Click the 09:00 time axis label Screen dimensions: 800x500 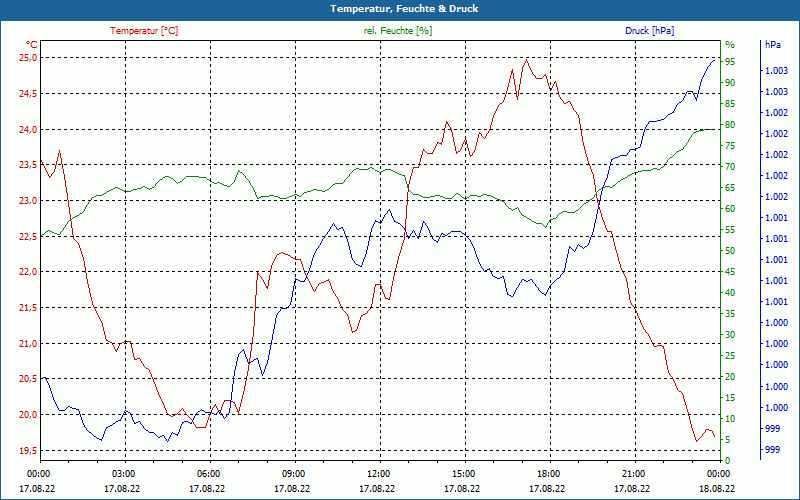(294, 473)
